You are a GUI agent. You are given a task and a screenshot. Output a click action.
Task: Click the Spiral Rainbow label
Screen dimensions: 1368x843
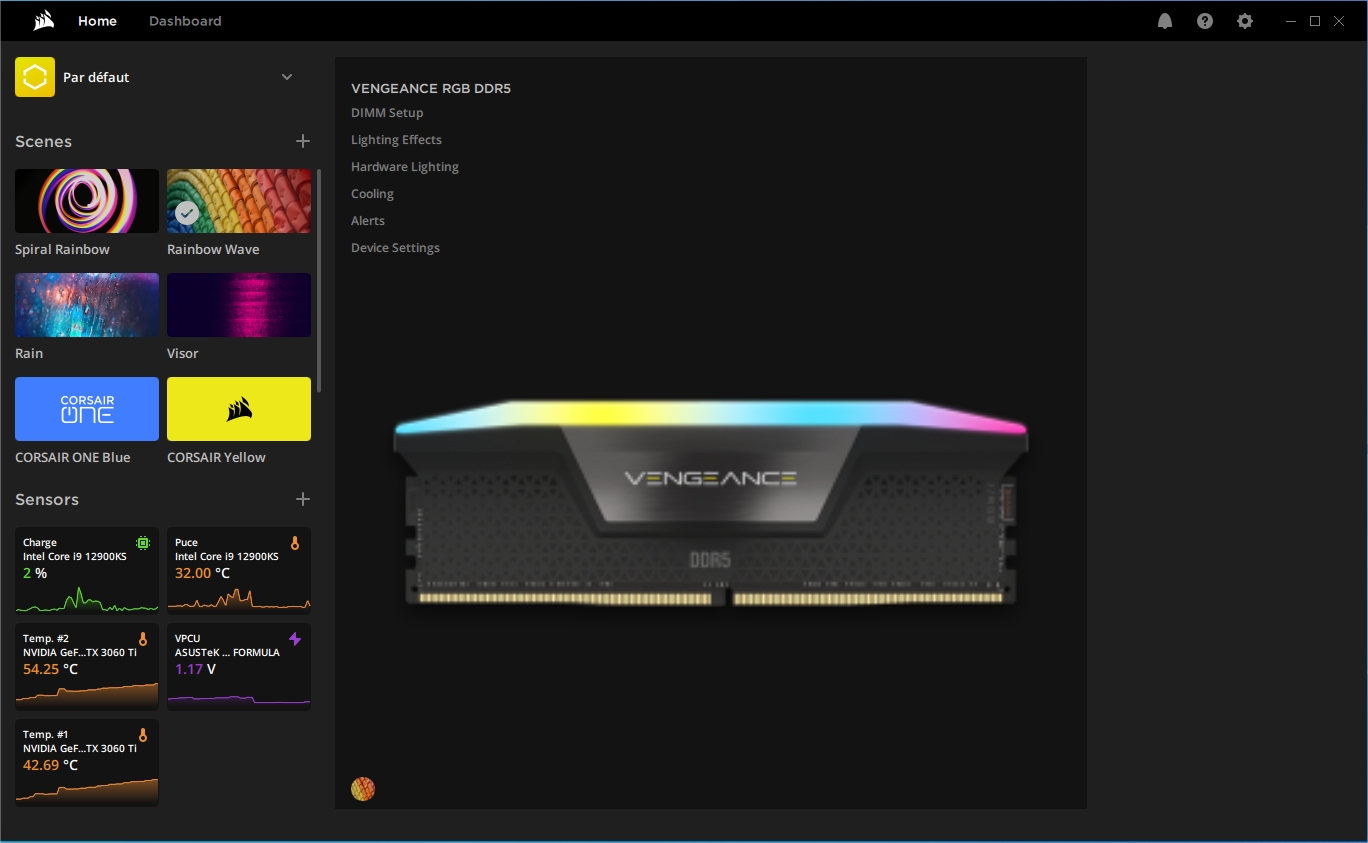[62, 249]
